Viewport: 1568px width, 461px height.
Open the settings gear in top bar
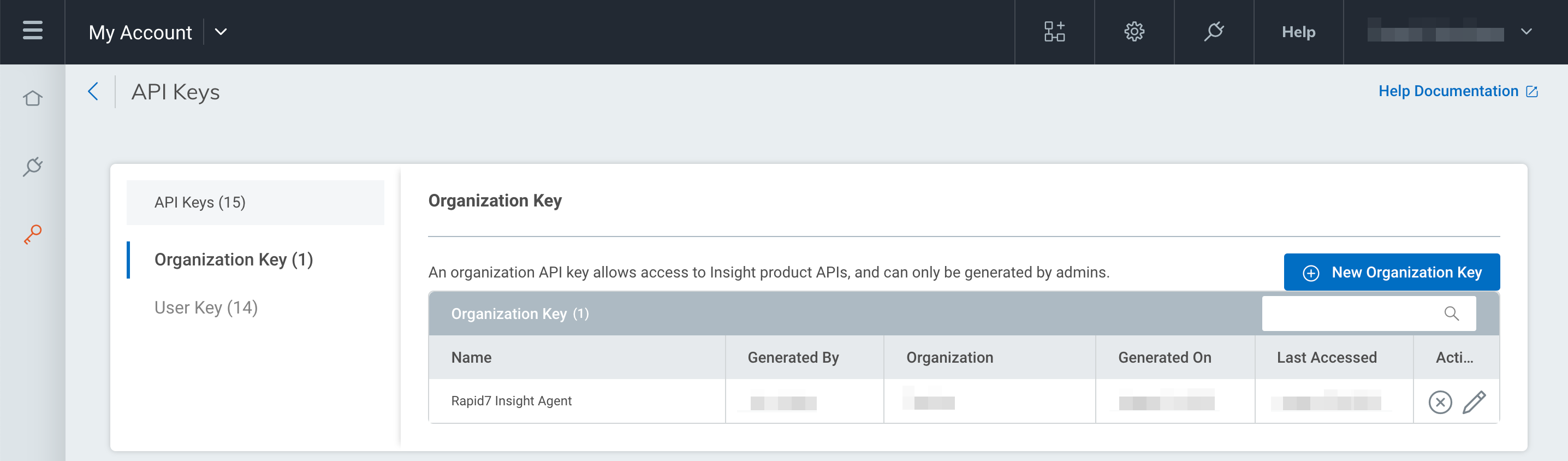(x=1133, y=32)
